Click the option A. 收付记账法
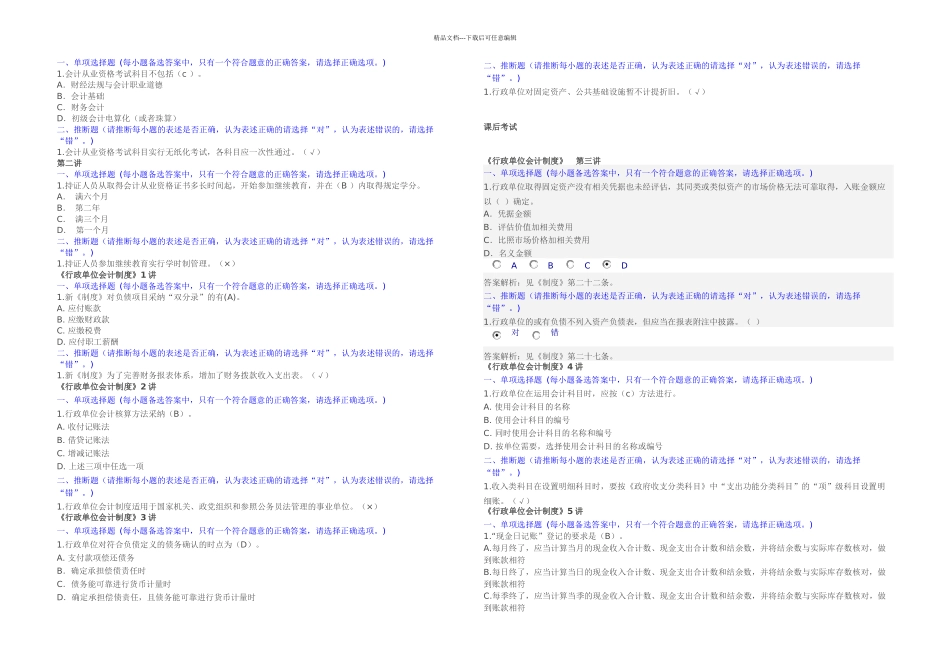Image resolution: width=950 pixels, height=672 pixels. pos(83,427)
